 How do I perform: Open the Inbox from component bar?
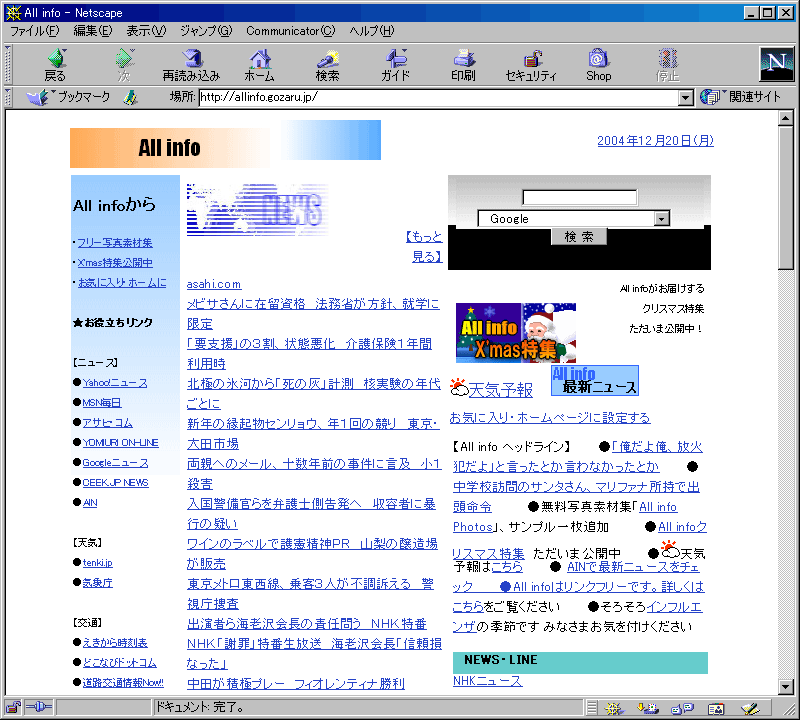648,708
